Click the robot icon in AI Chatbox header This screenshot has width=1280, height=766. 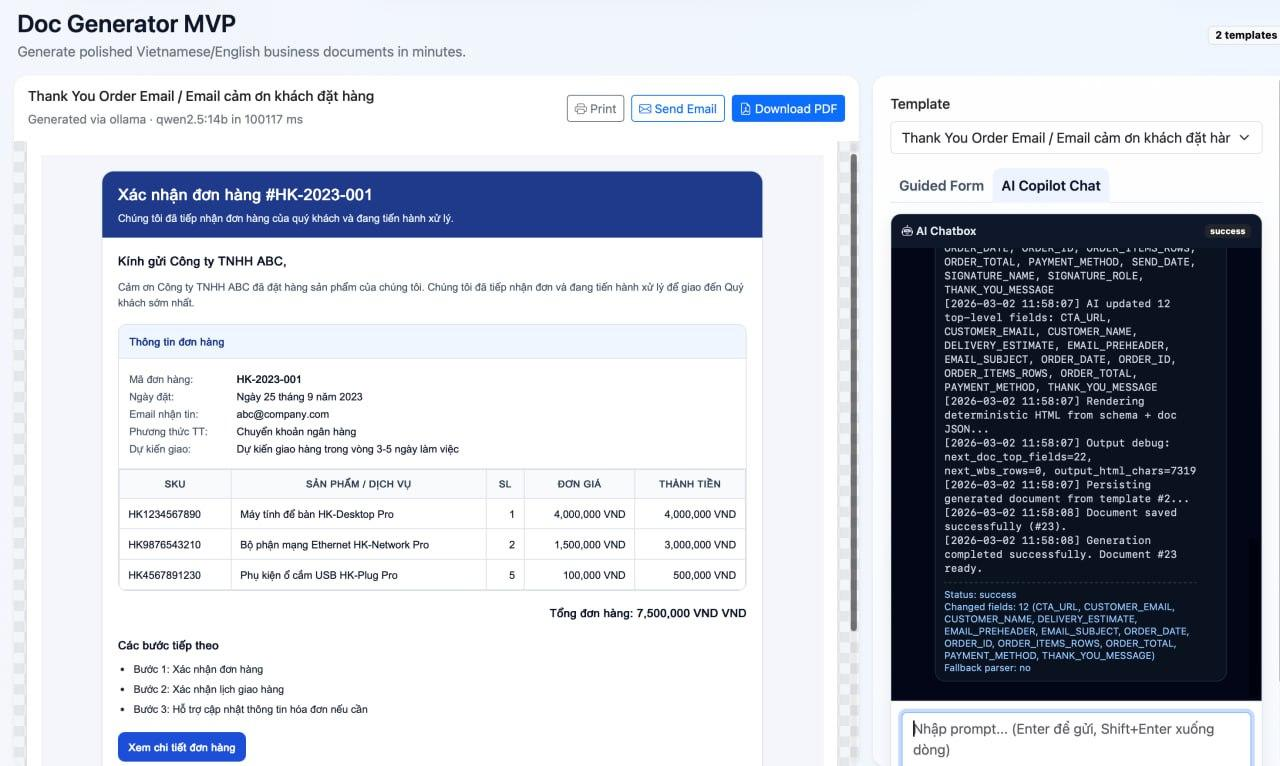coord(907,231)
